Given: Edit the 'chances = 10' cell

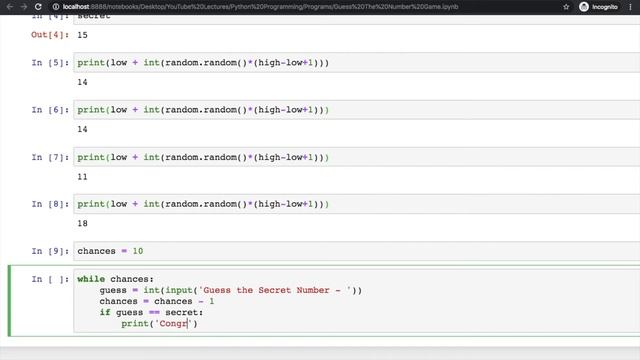Looking at the screenshot, I should [x=356, y=251].
